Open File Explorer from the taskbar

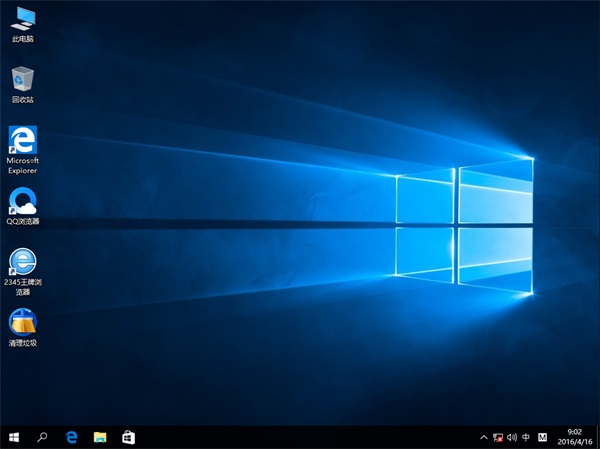(x=100, y=438)
